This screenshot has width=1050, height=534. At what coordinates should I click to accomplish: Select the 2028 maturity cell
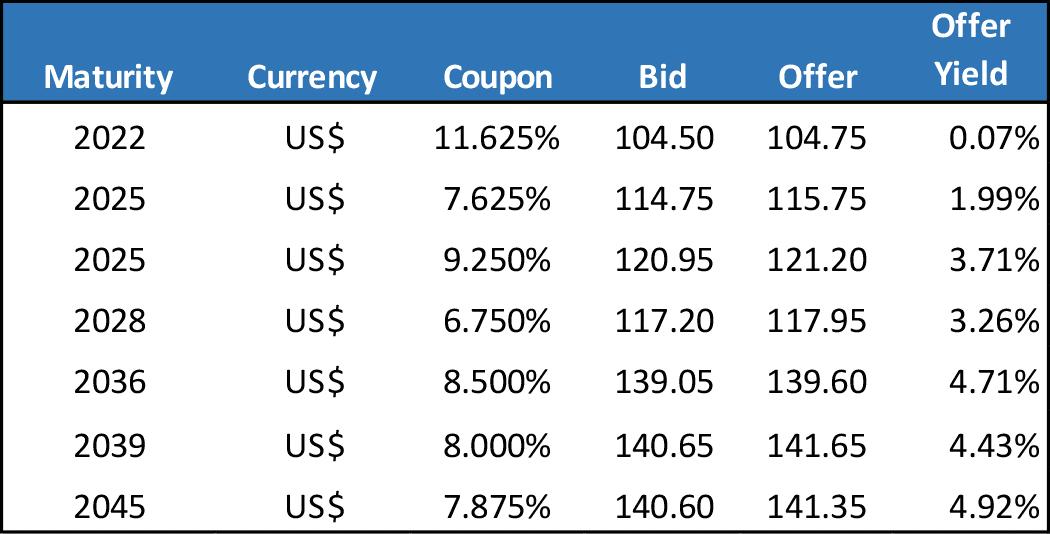point(109,322)
